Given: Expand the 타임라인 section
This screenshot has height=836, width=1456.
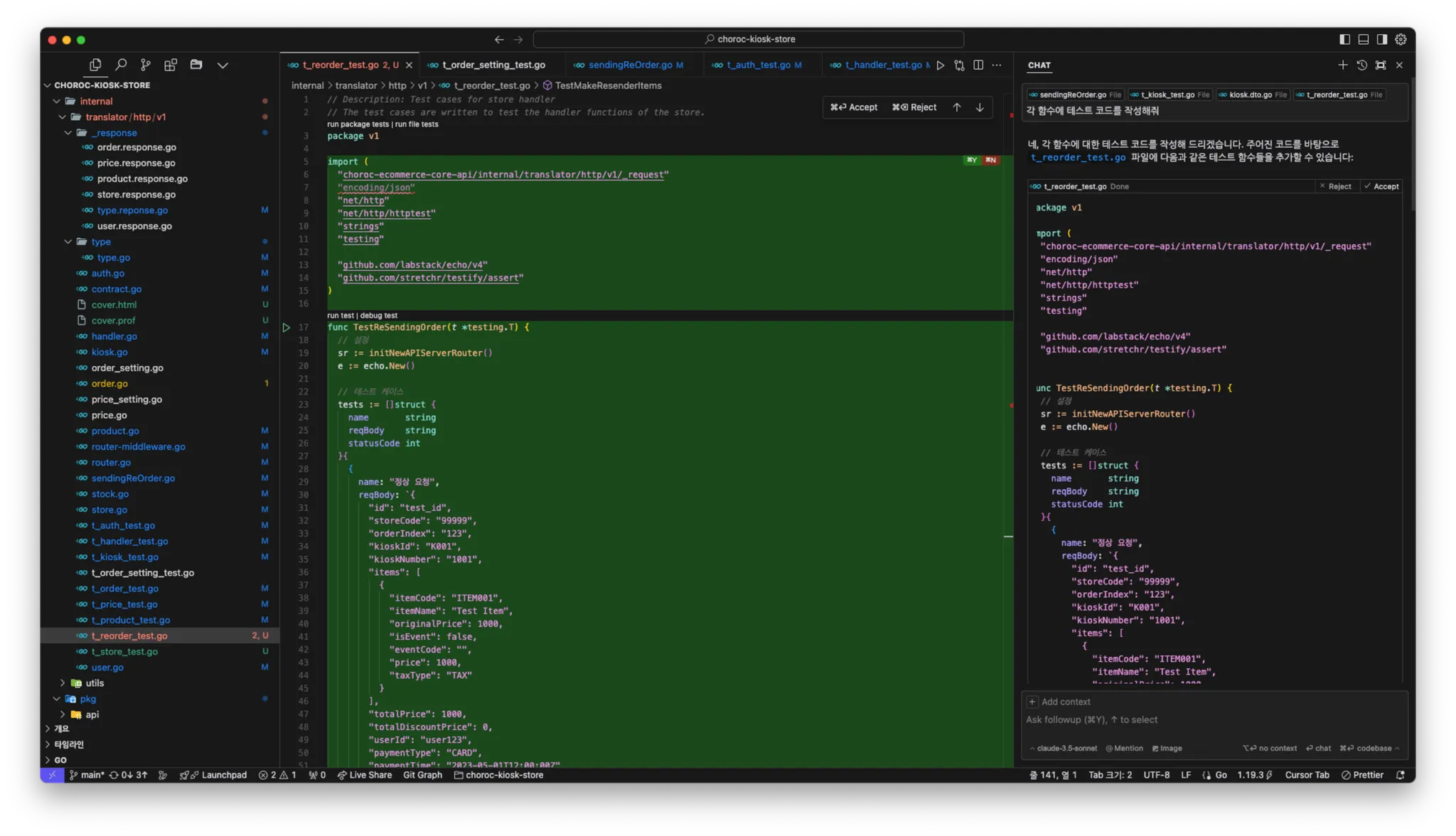Looking at the screenshot, I should (68, 744).
